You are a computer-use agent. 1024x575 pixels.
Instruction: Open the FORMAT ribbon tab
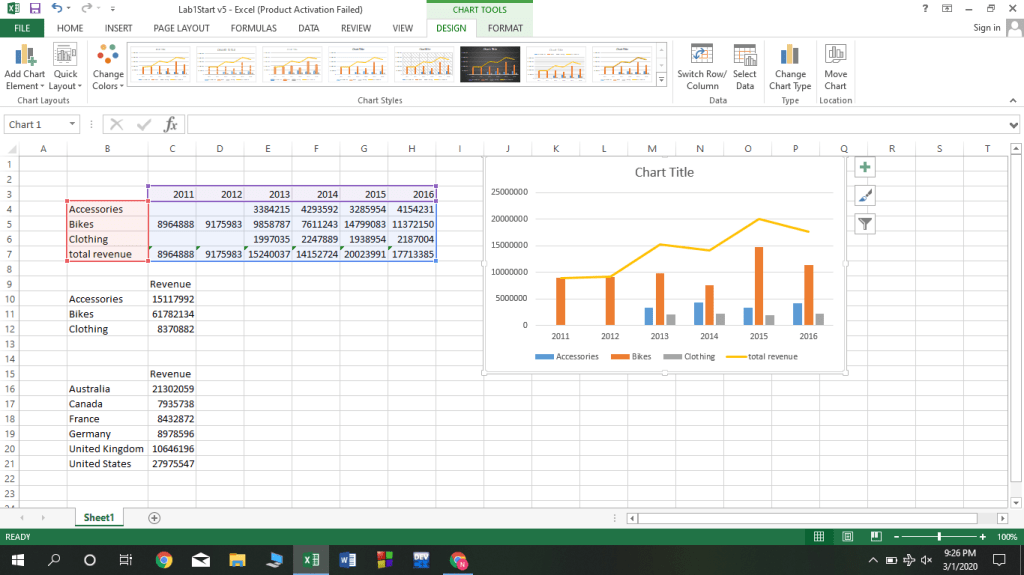coord(505,28)
